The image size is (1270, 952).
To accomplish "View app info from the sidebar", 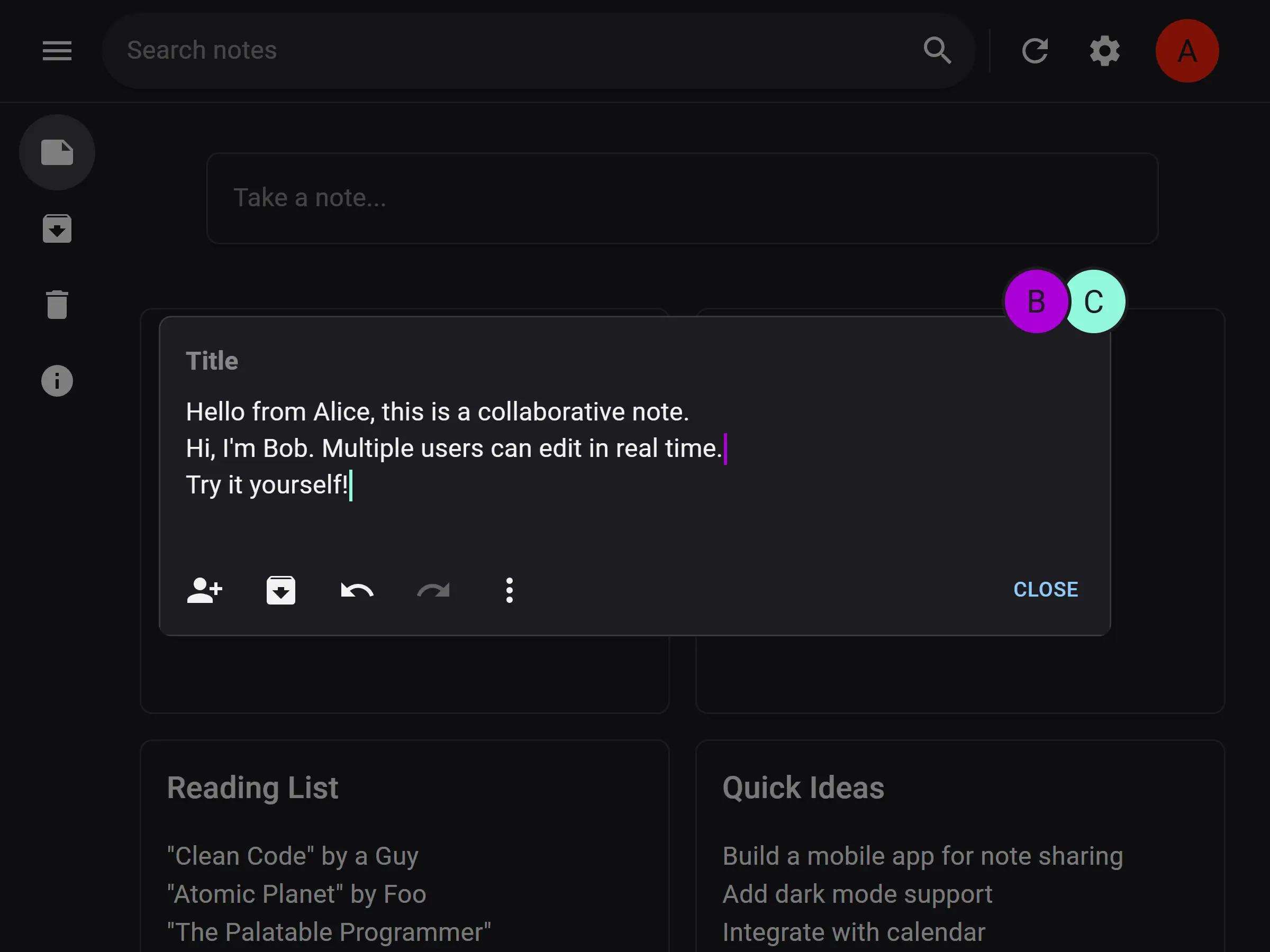I will tap(57, 380).
